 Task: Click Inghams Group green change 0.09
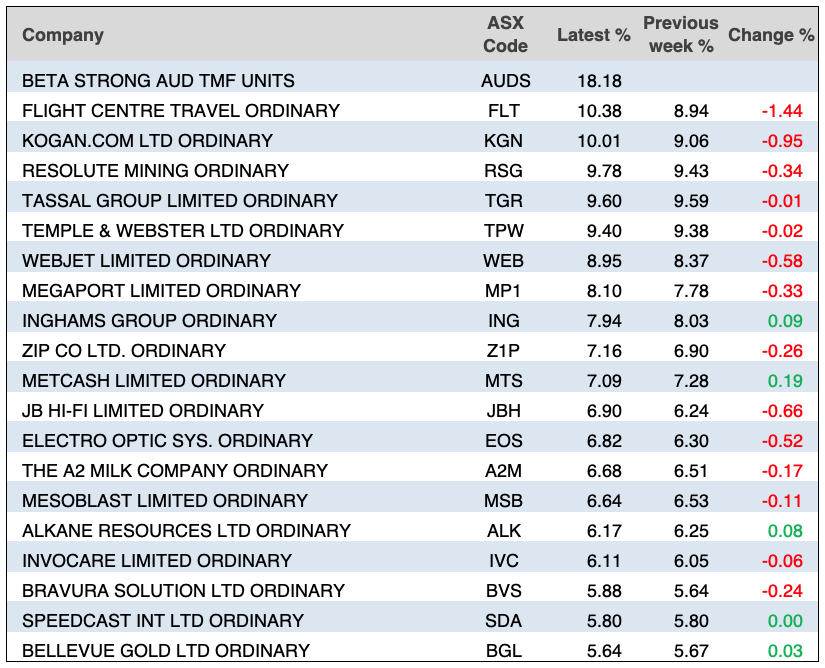tap(786, 321)
